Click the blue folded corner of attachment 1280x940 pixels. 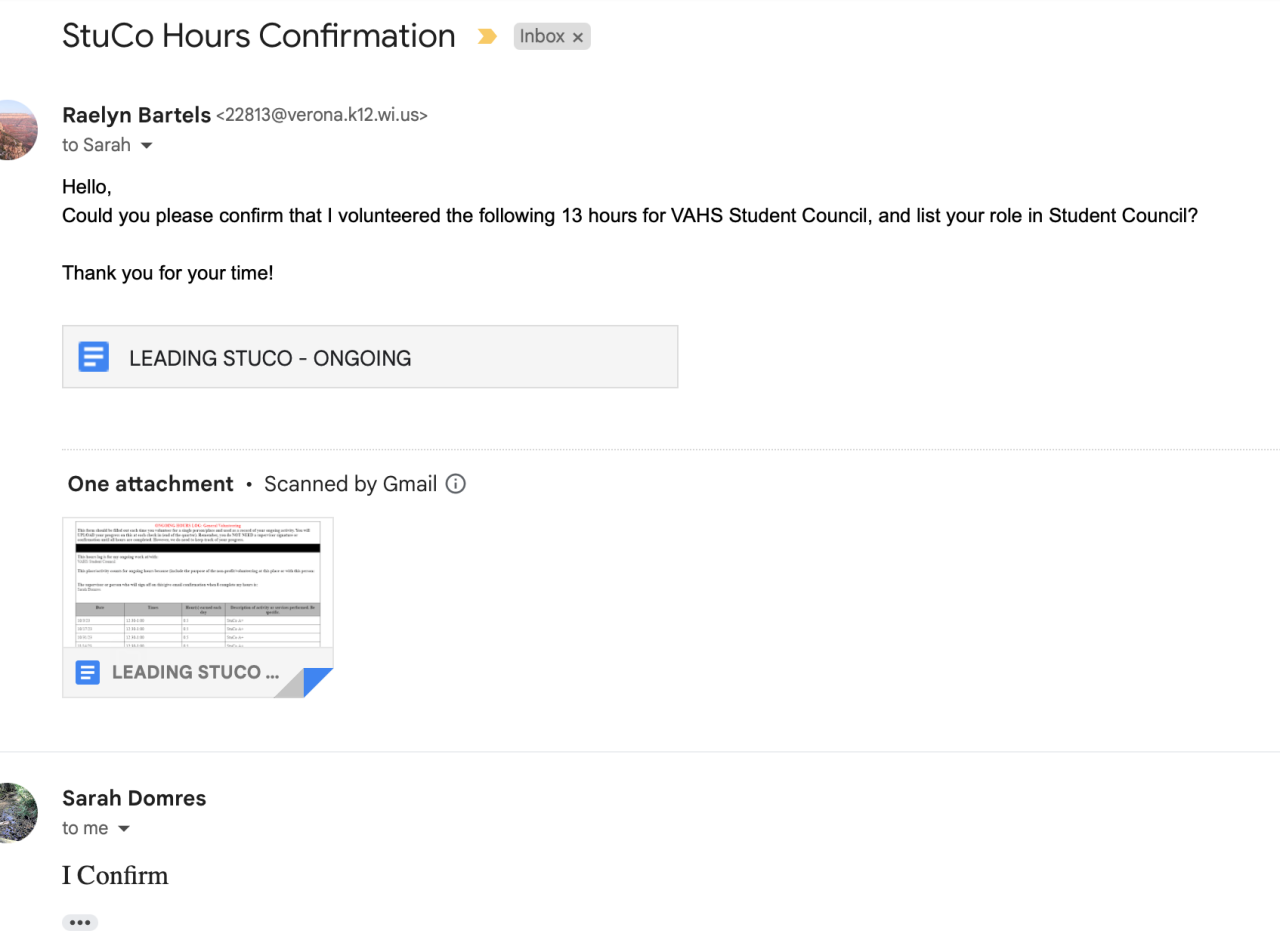317,682
